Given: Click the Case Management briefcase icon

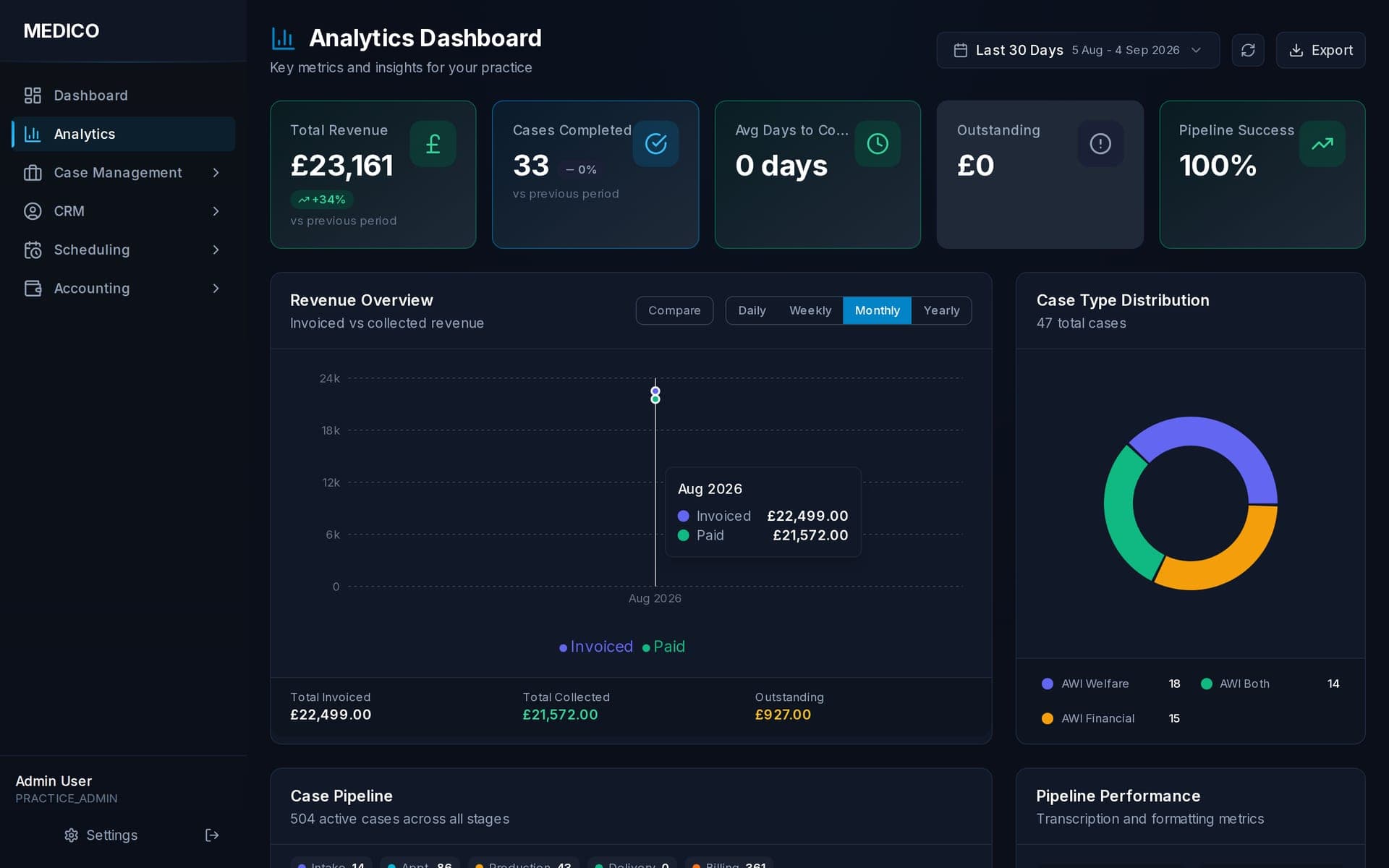Looking at the screenshot, I should point(33,172).
